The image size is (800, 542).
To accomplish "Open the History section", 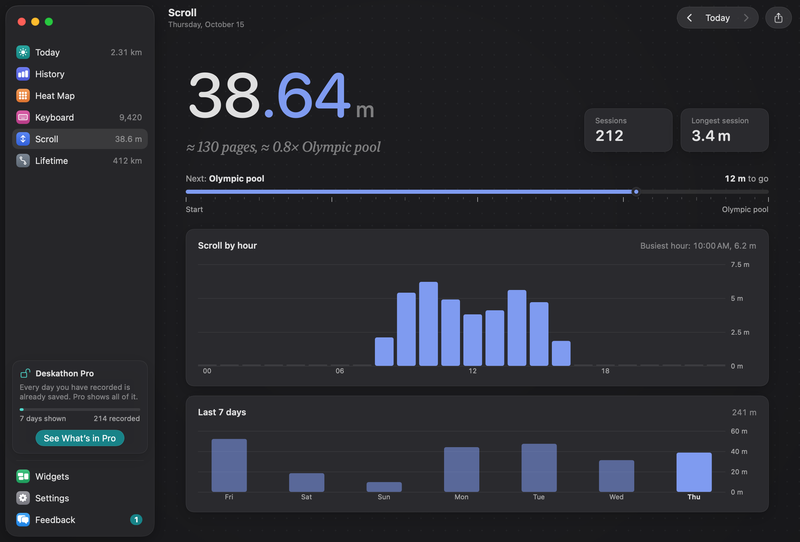I will [x=80, y=74].
